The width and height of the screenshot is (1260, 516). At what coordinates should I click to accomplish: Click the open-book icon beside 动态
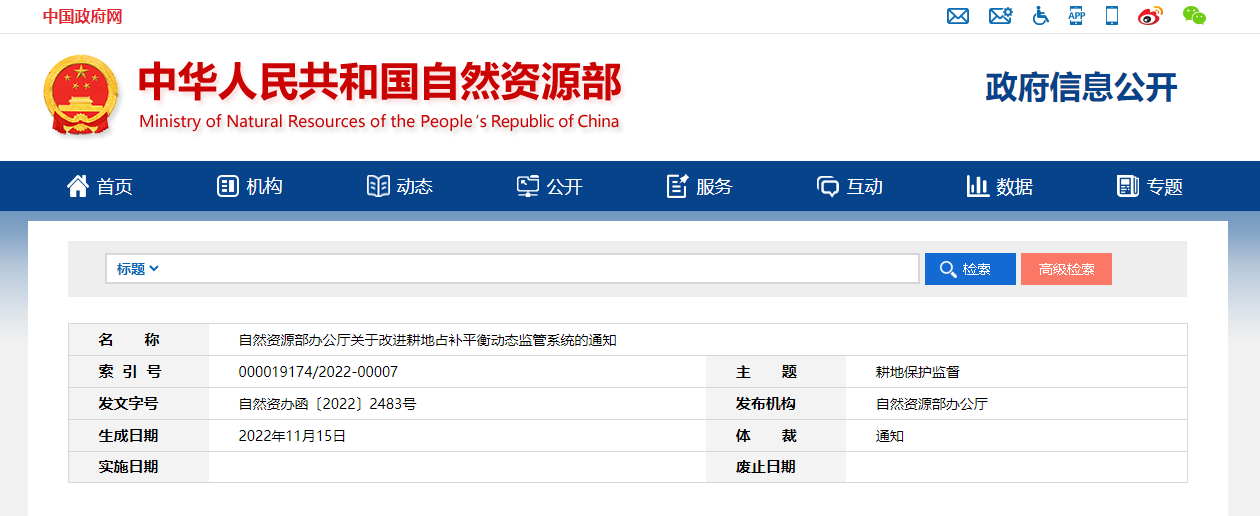(378, 186)
